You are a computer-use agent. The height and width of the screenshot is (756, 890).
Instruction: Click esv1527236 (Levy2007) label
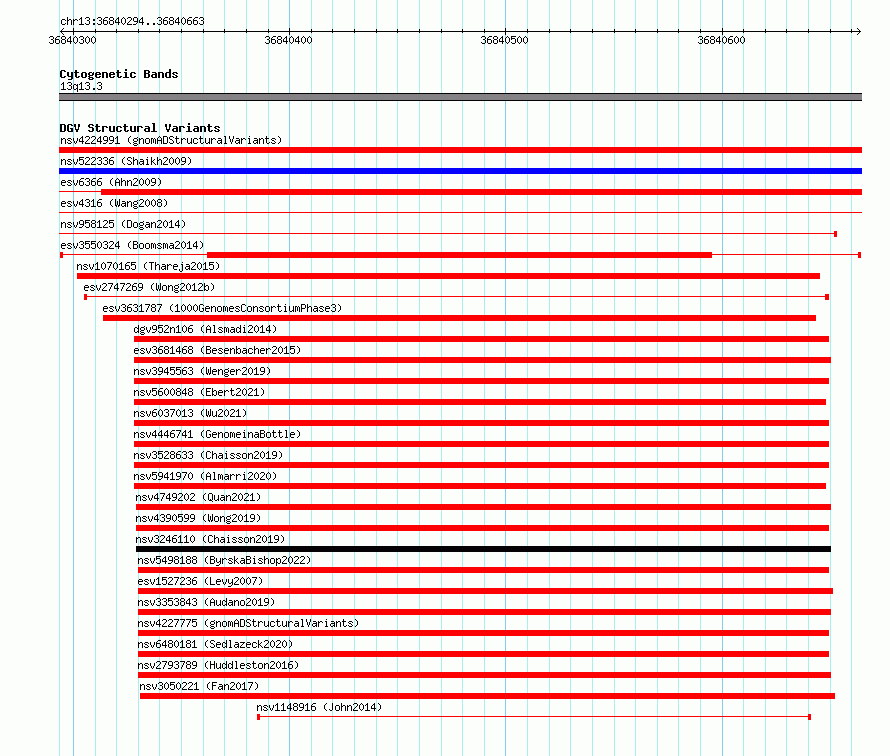click(x=200, y=581)
